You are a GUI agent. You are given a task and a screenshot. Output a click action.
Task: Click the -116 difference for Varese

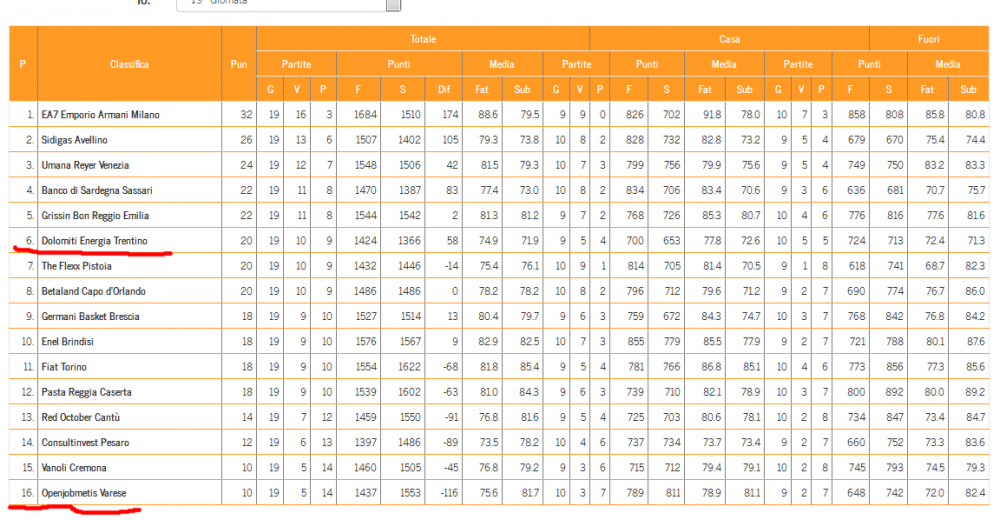[448, 493]
